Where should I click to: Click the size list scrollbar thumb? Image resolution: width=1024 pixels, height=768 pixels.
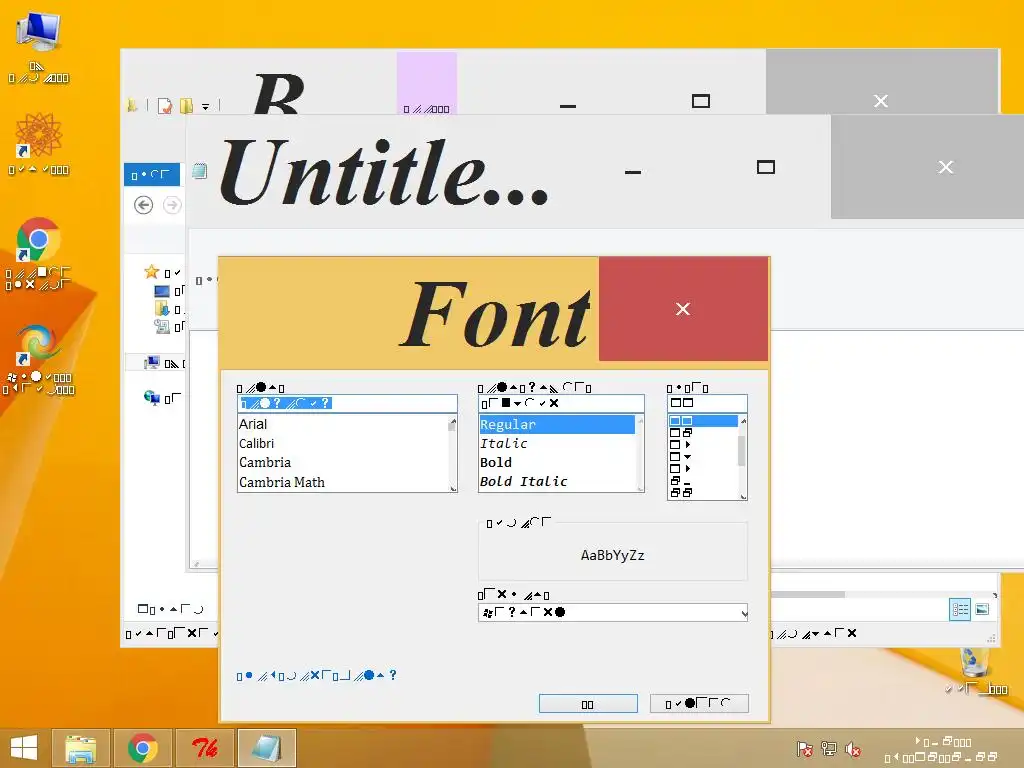(x=742, y=450)
